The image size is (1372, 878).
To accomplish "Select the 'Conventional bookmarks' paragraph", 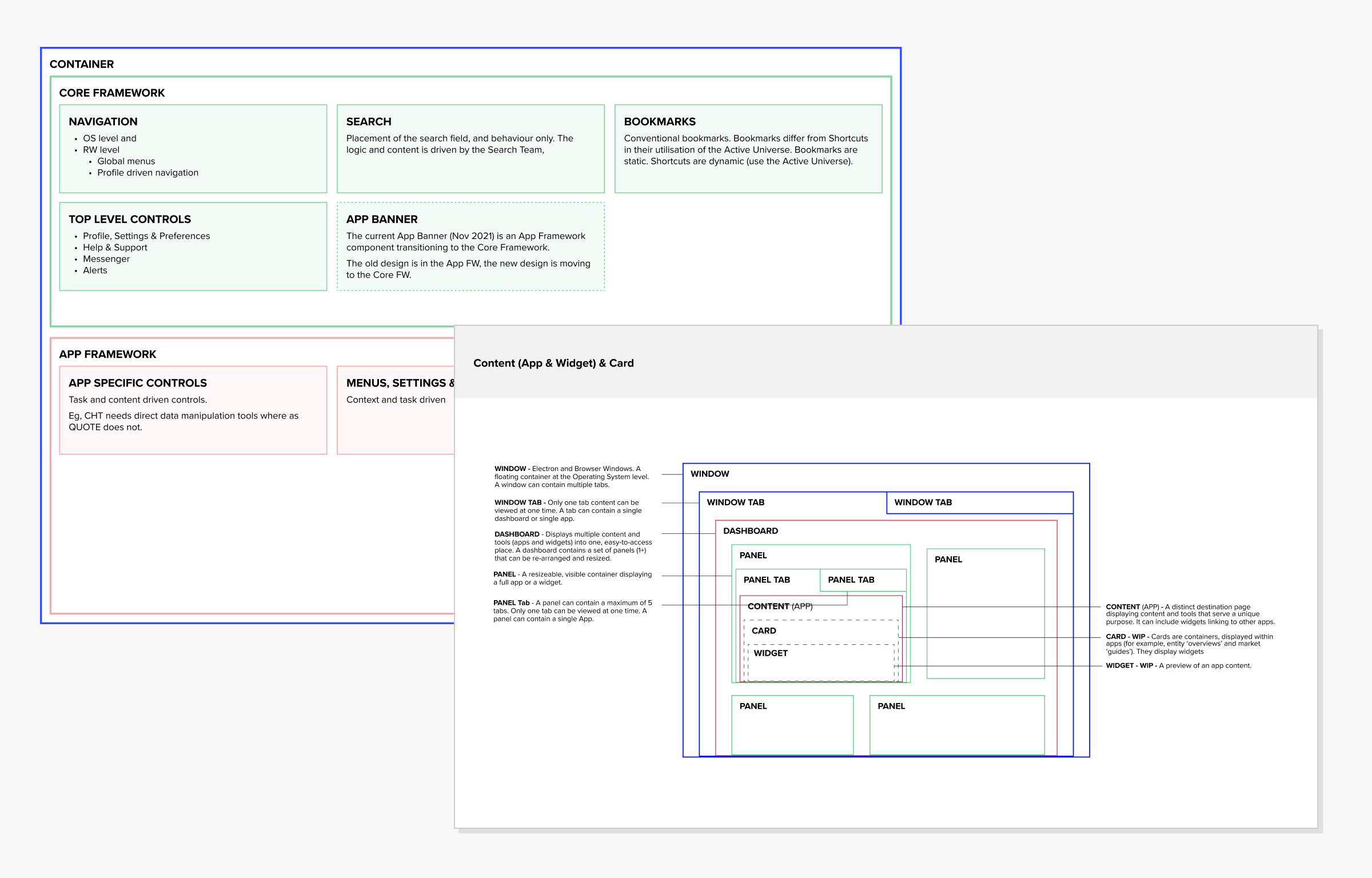I will pos(746,150).
